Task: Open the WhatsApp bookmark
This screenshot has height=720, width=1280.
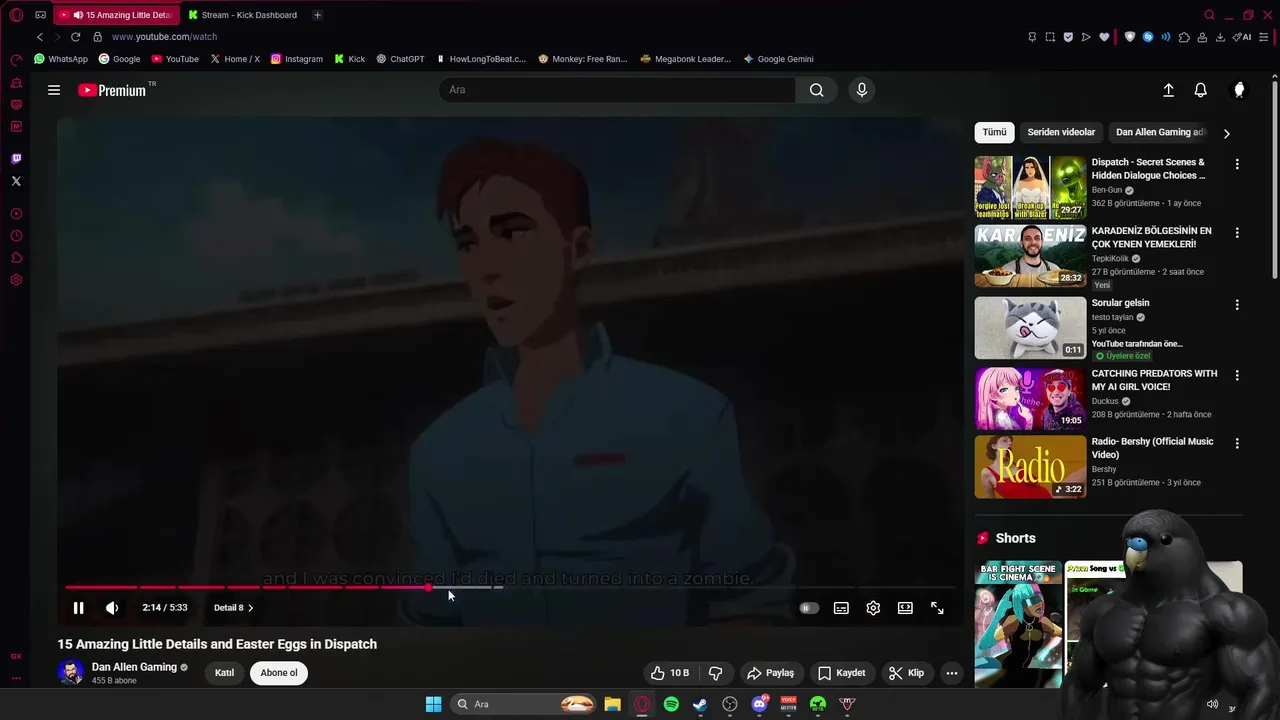Action: [61, 59]
